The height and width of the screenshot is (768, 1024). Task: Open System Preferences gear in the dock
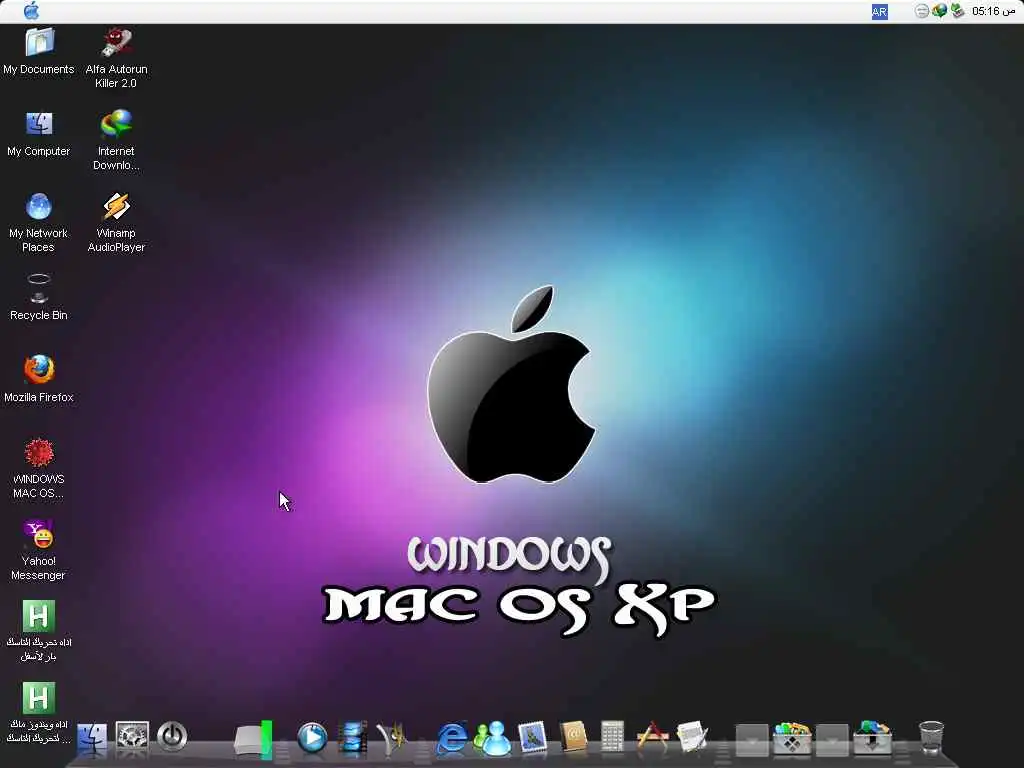(132, 737)
